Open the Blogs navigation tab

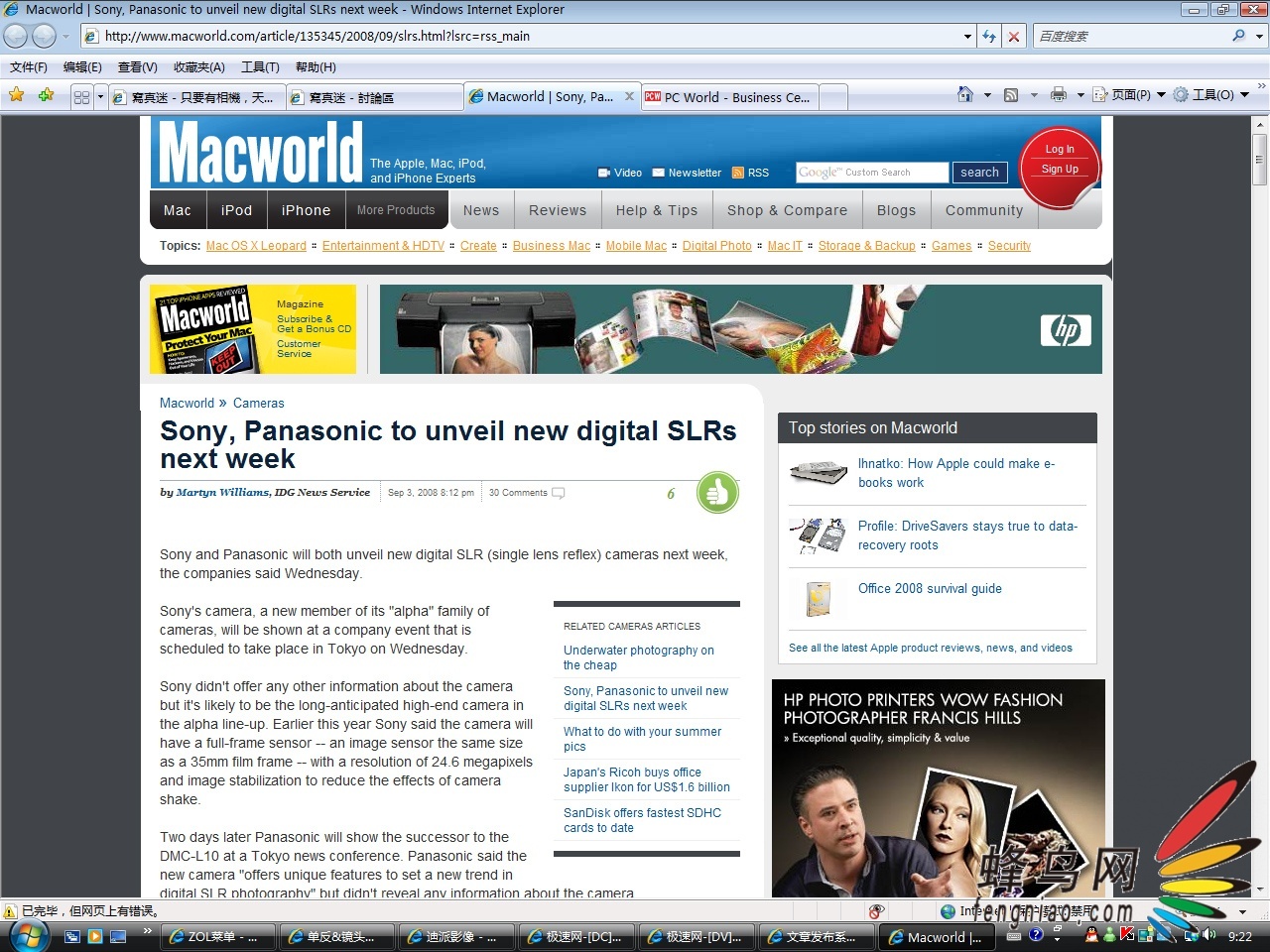[896, 210]
